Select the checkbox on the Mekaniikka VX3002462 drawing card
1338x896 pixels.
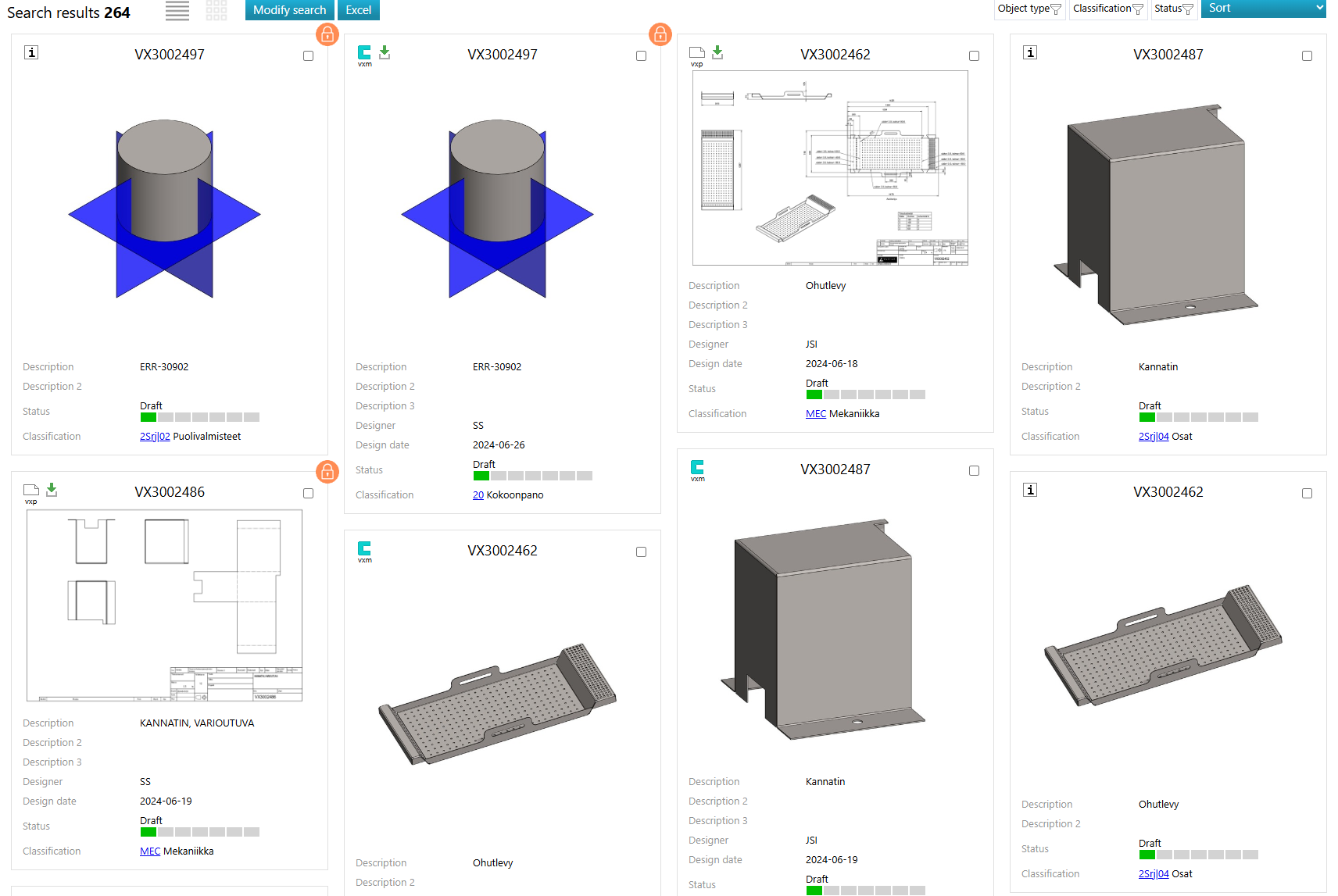(974, 56)
